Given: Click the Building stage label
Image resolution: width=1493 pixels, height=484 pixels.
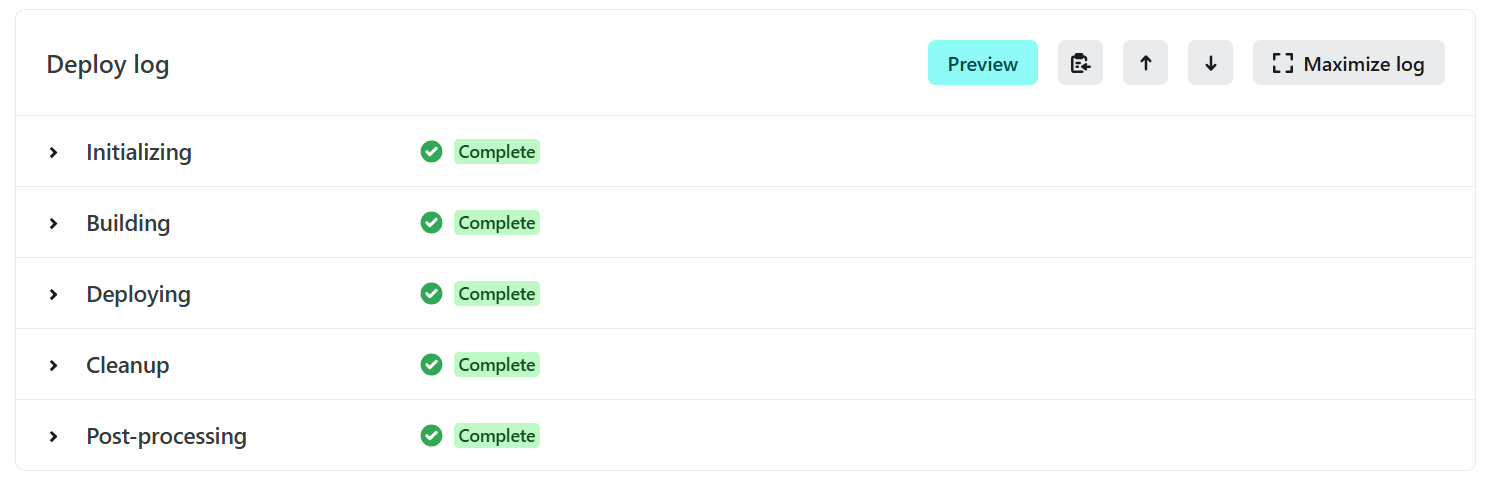Looking at the screenshot, I should pos(128,223).
